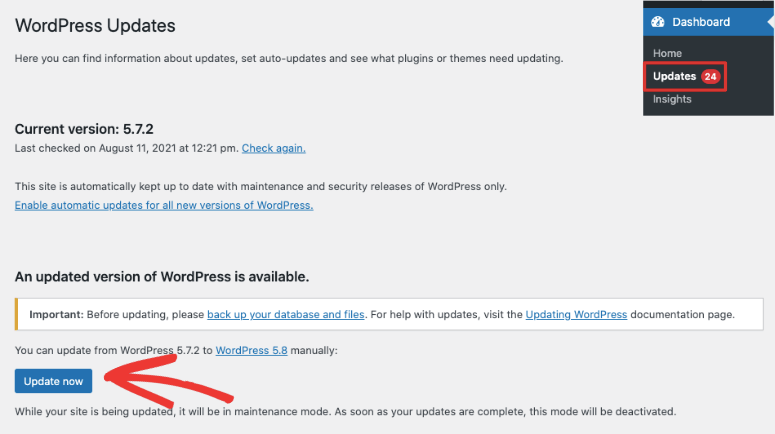Click the Last checked timestamp text
Image resolution: width=775 pixels, height=434 pixels.
click(x=126, y=148)
